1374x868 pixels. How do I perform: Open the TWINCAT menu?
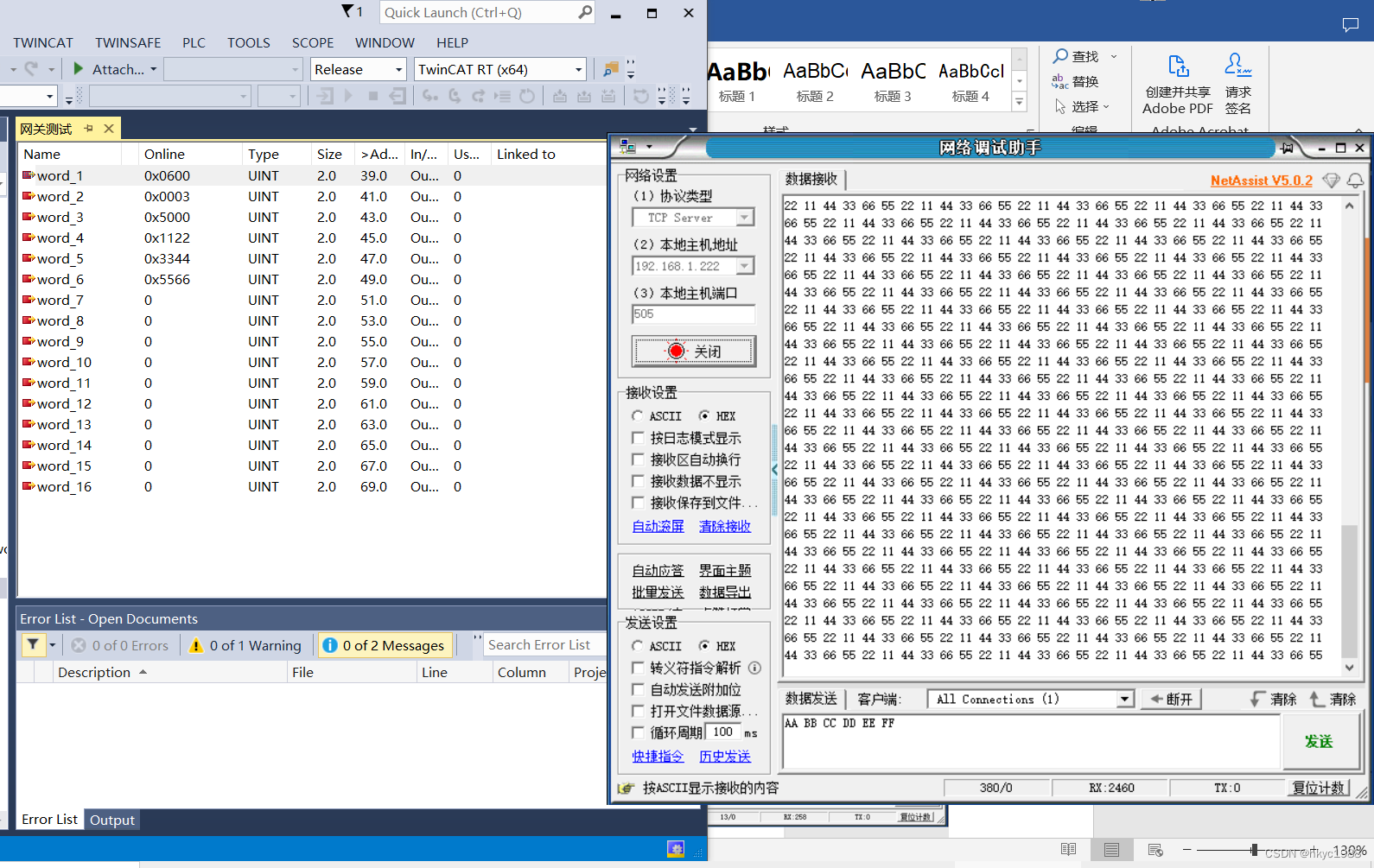pyautogui.click(x=43, y=42)
